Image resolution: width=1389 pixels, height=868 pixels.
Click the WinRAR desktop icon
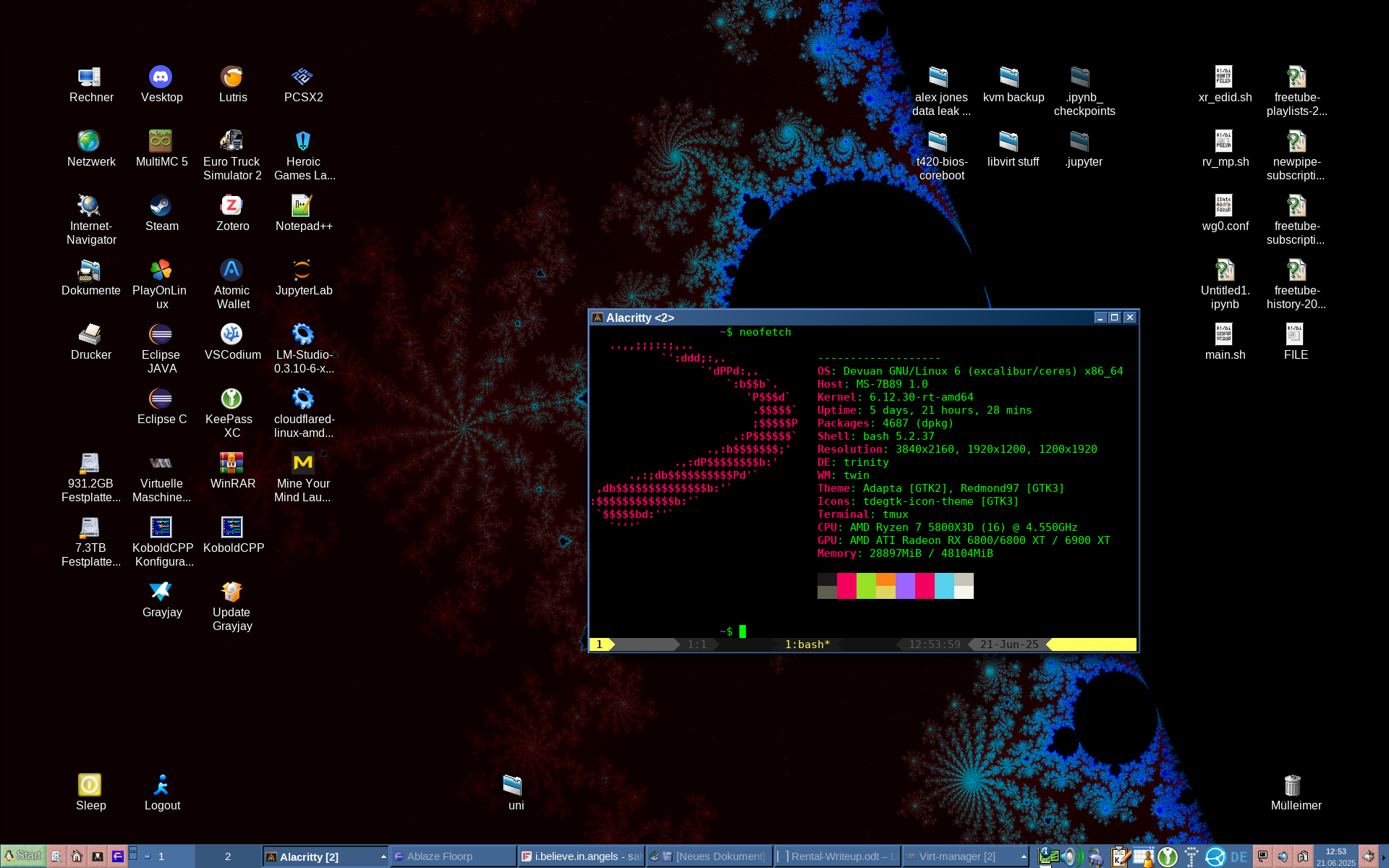[232, 471]
